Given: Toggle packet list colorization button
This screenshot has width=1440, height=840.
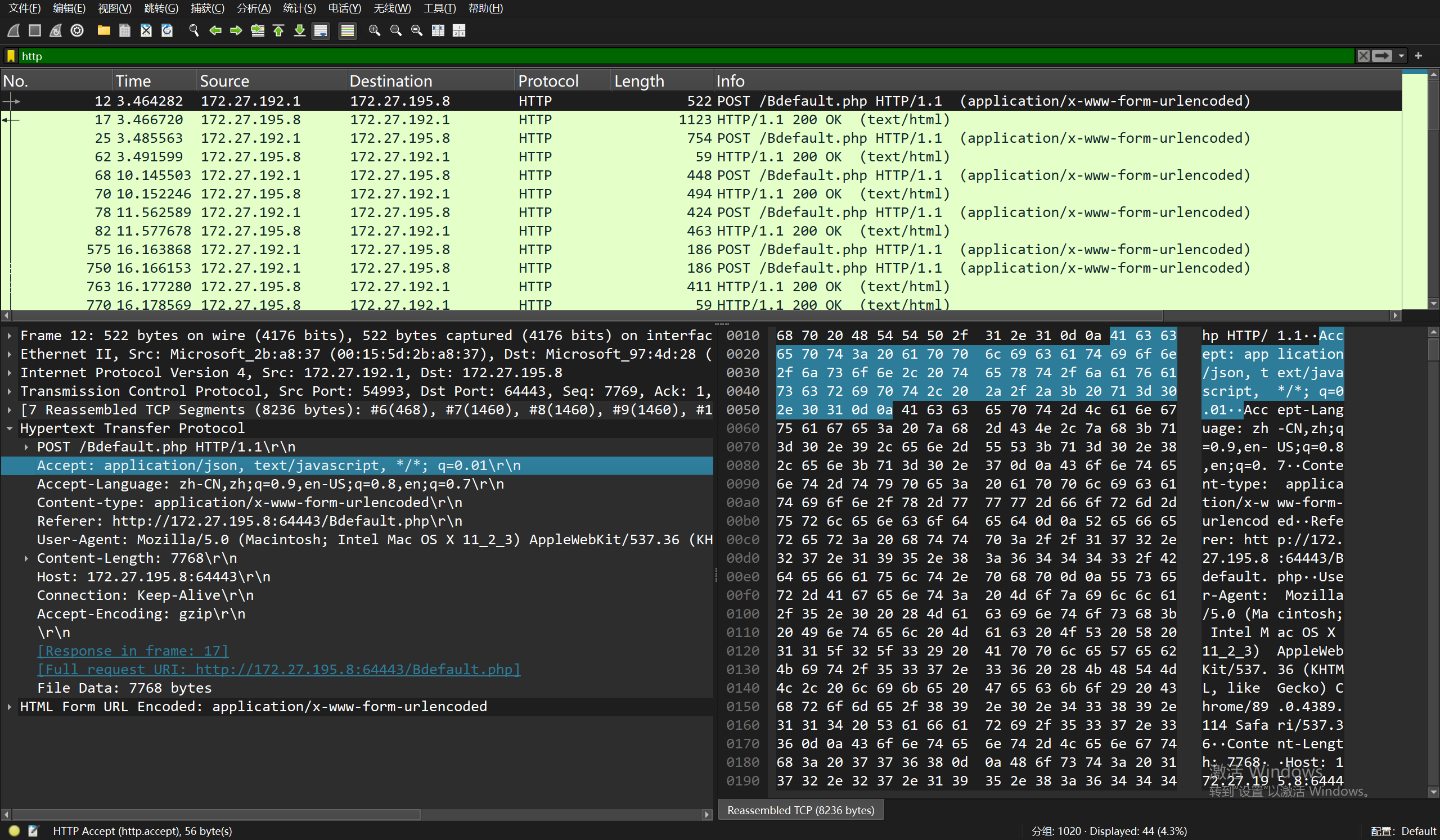Looking at the screenshot, I should (347, 31).
